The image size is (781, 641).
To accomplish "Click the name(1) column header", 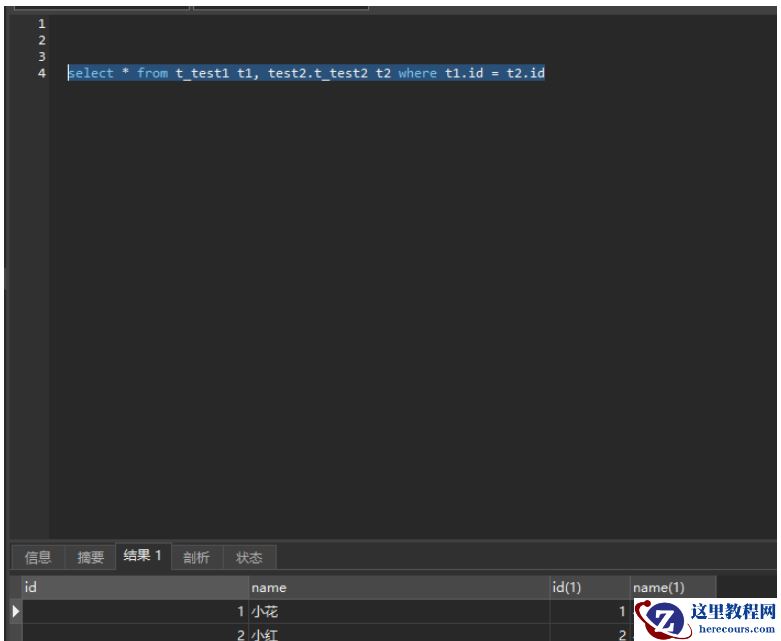I will click(x=673, y=587).
